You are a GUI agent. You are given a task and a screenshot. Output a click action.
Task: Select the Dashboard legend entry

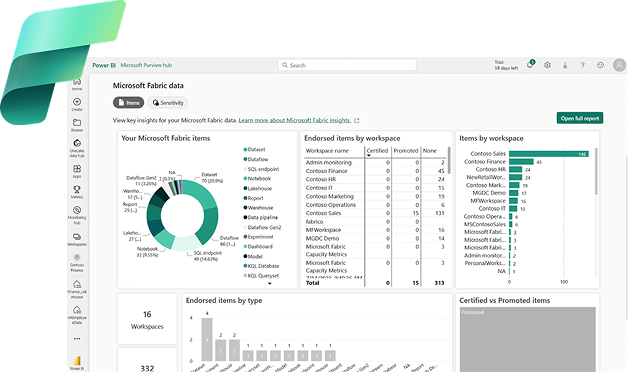[258, 247]
